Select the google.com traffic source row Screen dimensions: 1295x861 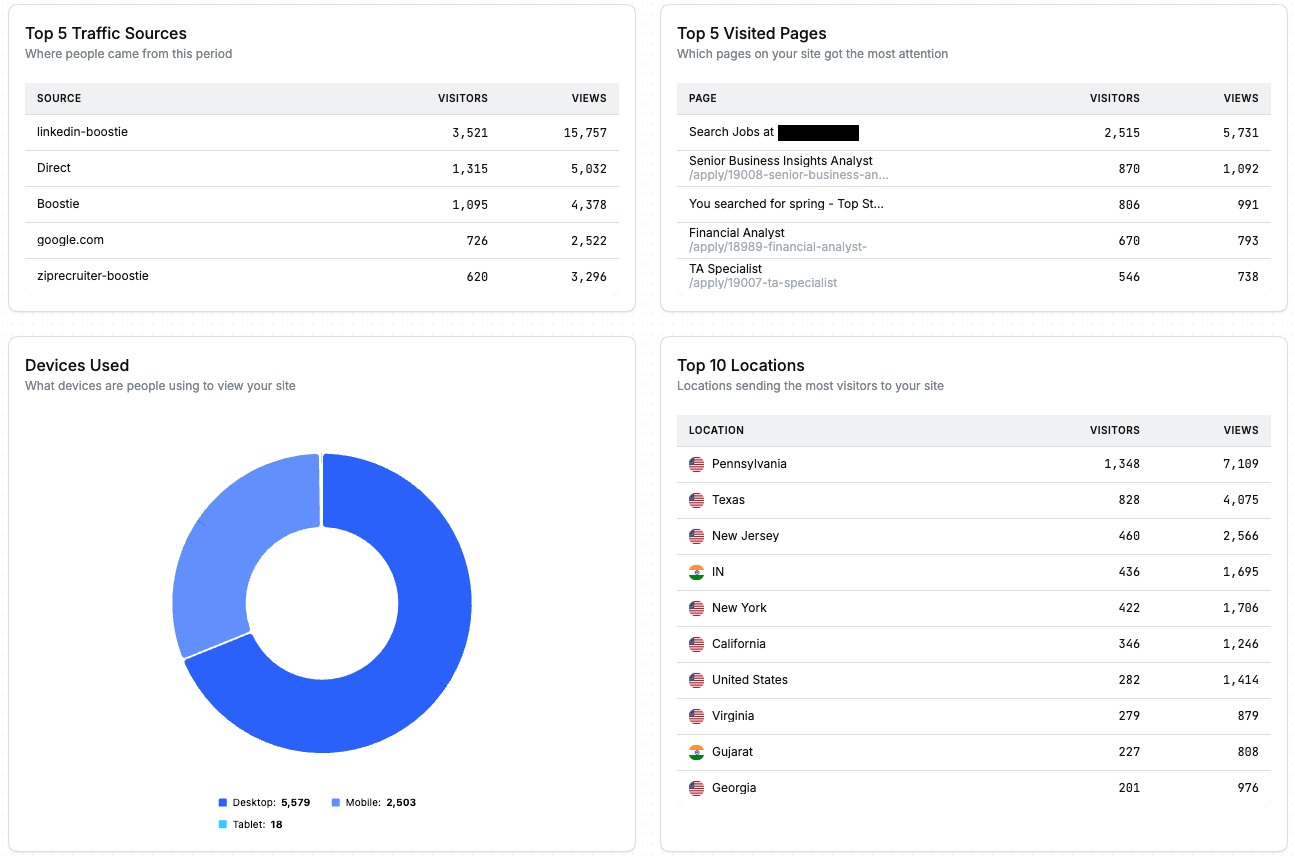(322, 240)
